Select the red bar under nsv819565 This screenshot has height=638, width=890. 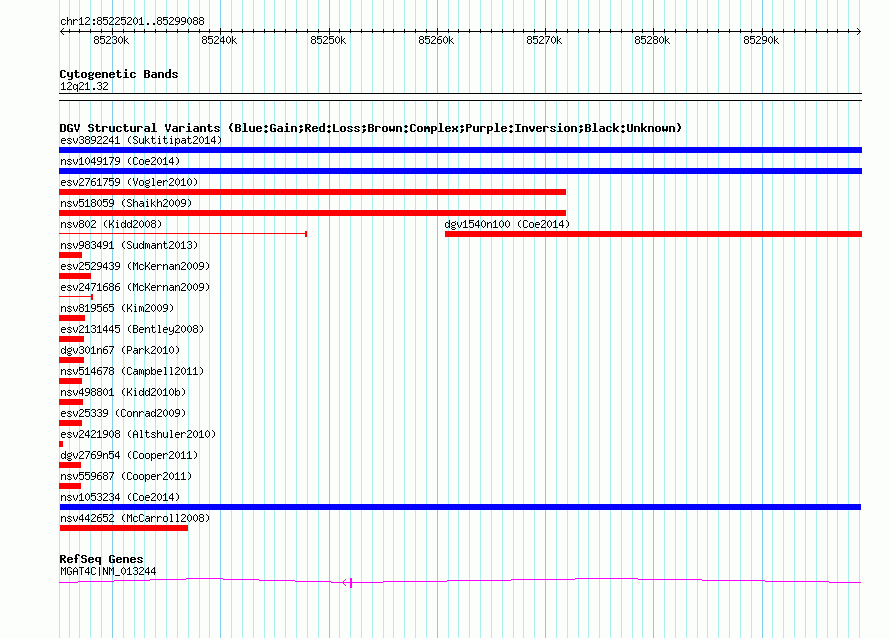(x=72, y=318)
